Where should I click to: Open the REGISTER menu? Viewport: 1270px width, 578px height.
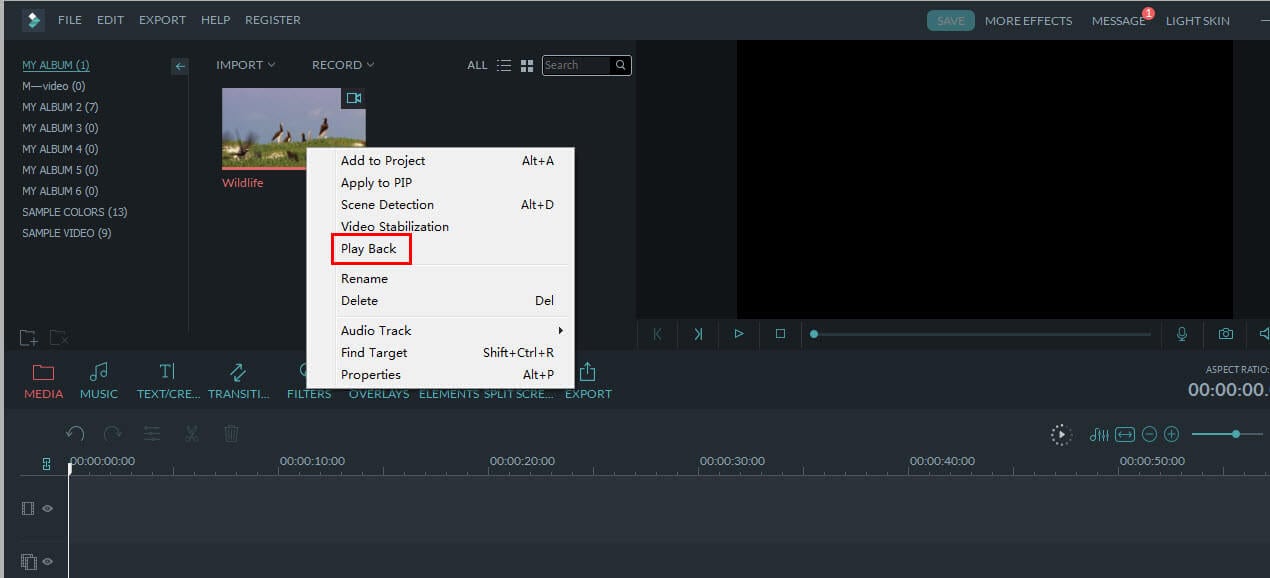pos(273,20)
